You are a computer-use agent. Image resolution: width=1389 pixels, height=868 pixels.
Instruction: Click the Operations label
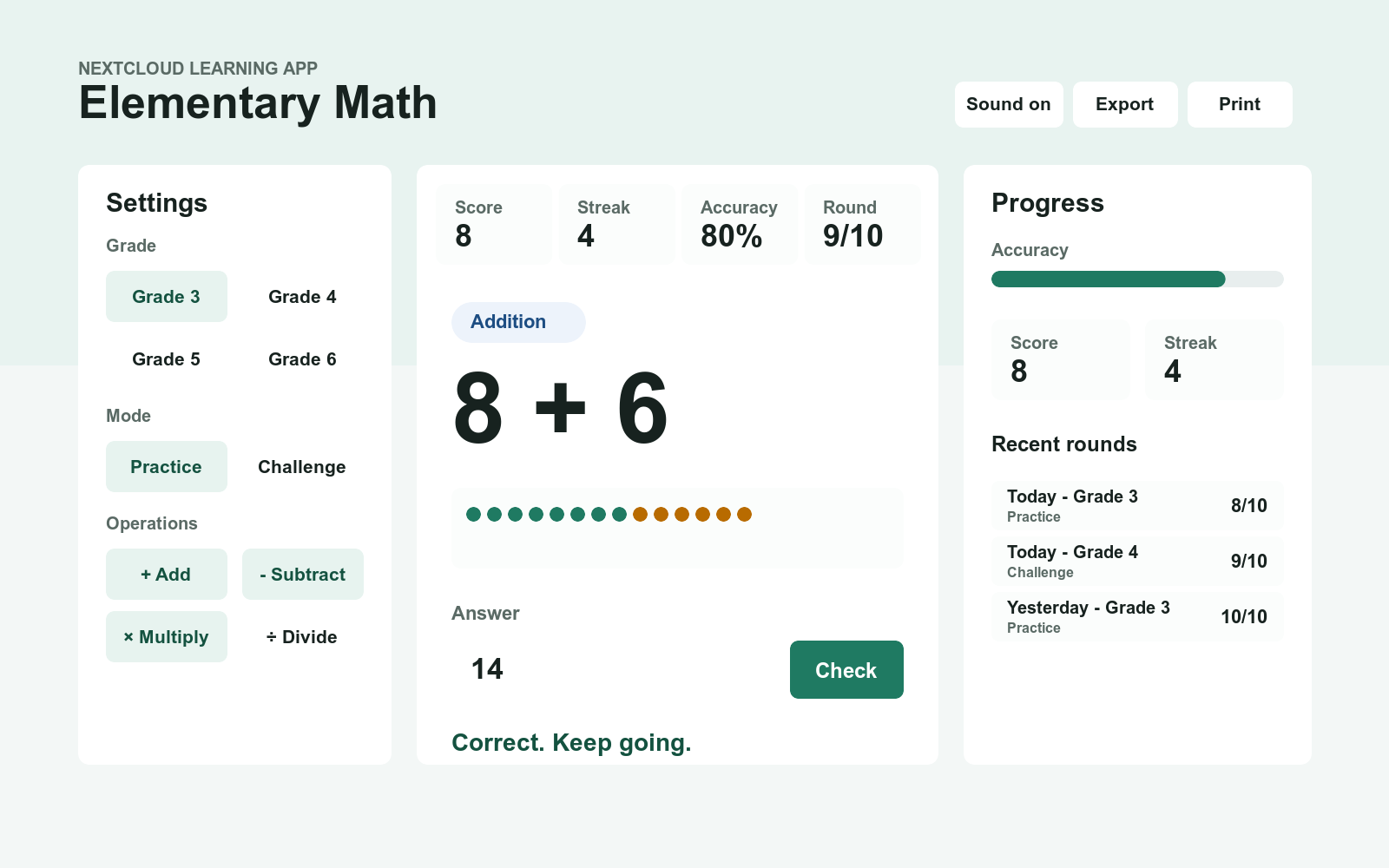(152, 523)
